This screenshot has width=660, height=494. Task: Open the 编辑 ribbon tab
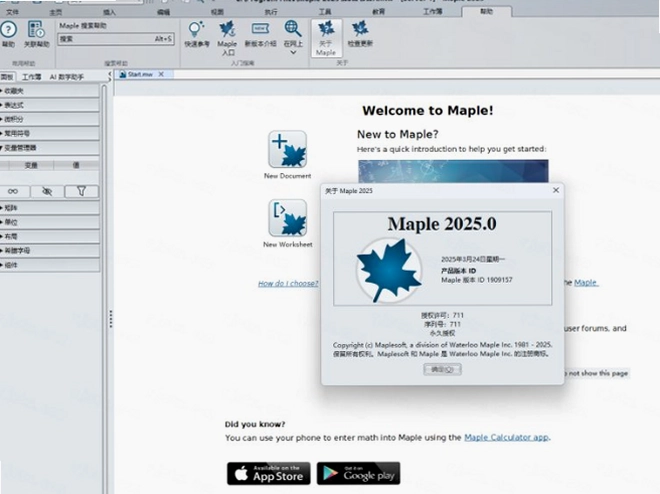tap(163, 12)
